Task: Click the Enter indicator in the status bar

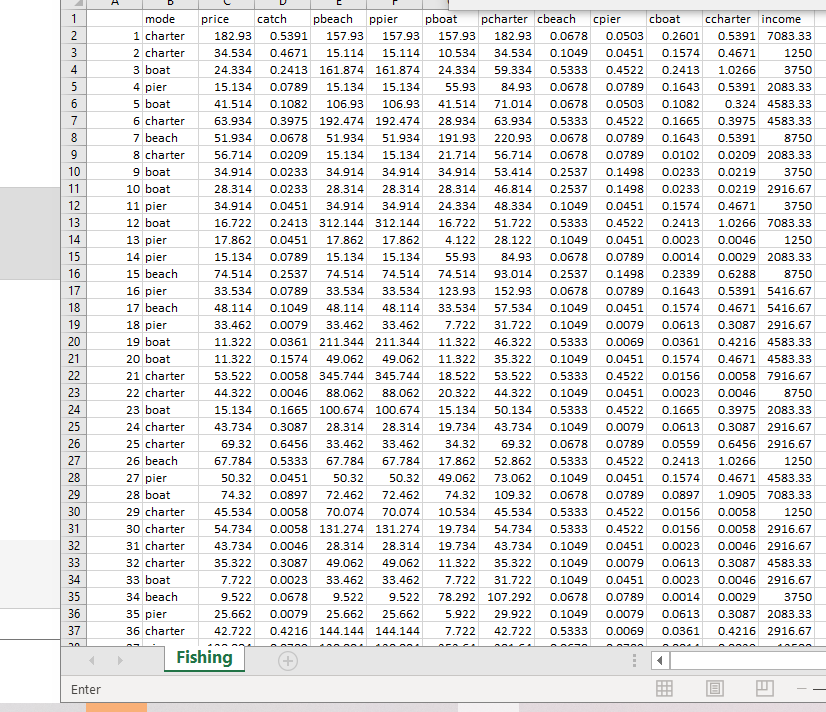Action: click(x=86, y=689)
